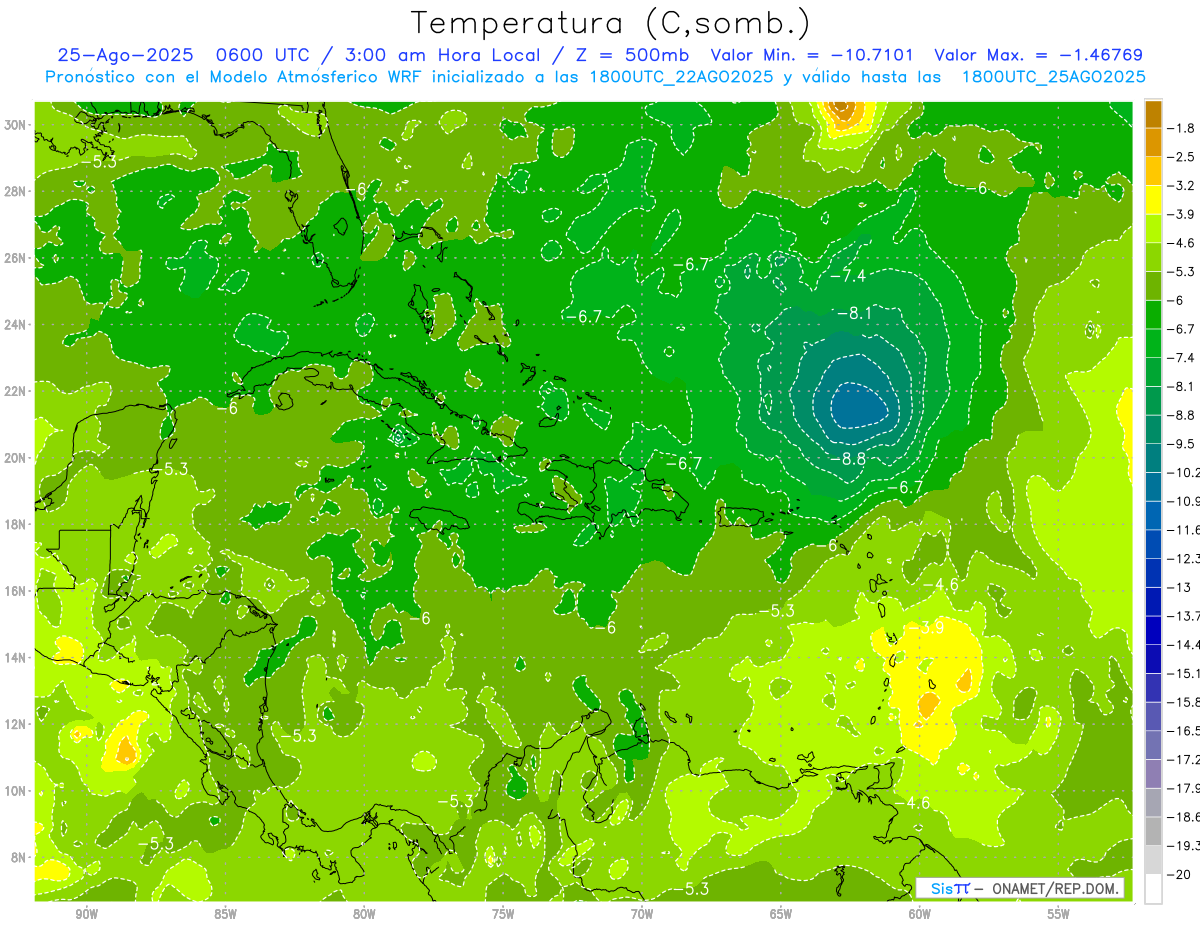
Task: Click the purple colorbar segment between -17.2 and -17.9
Action: (x=1153, y=774)
